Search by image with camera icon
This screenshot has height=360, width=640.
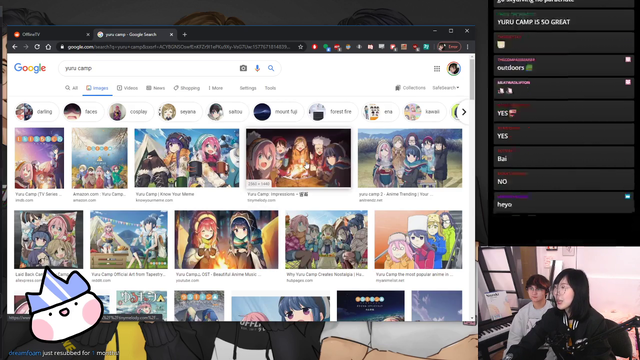point(243,68)
